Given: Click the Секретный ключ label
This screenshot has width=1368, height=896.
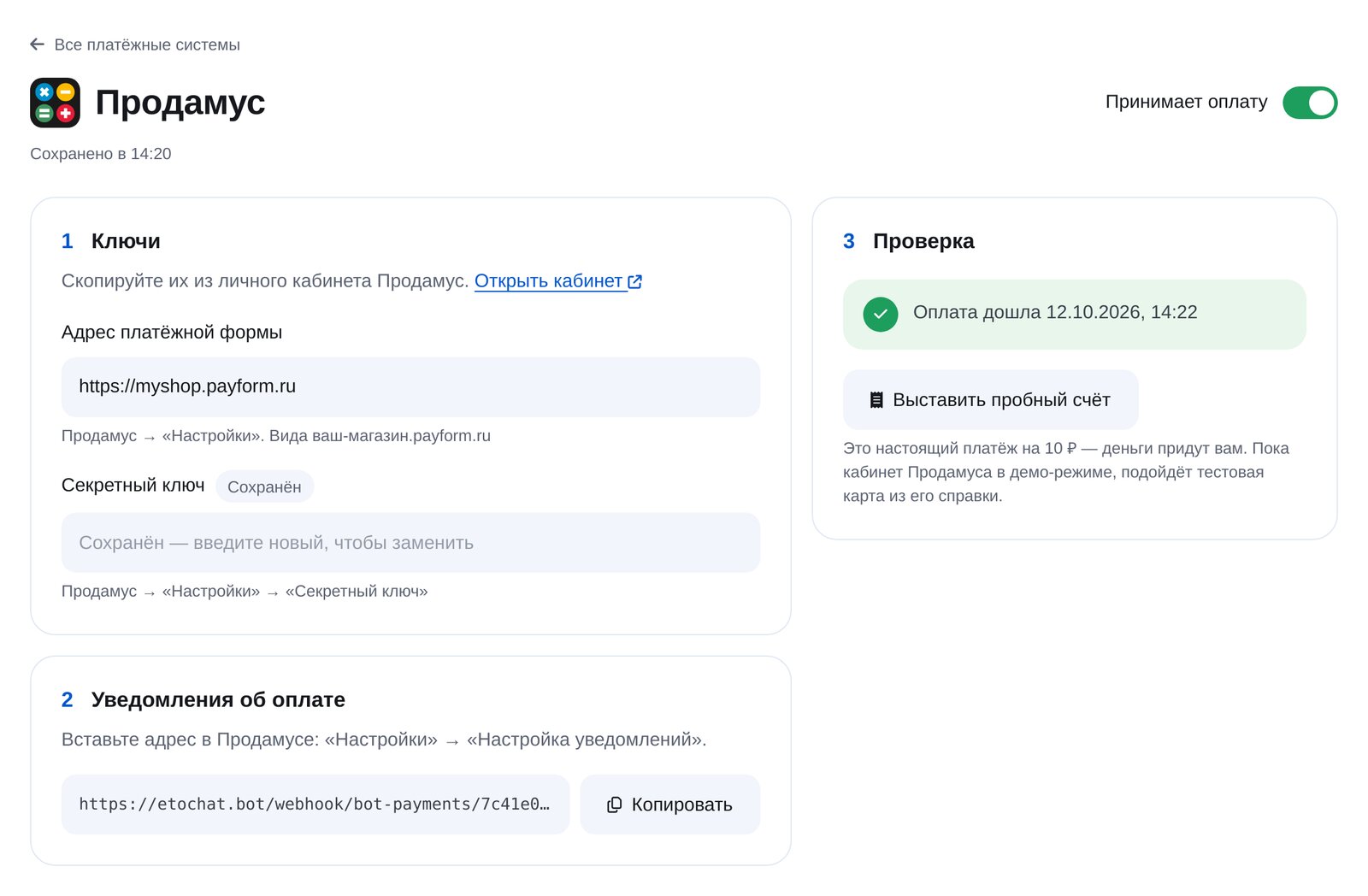Looking at the screenshot, I should [x=133, y=486].
